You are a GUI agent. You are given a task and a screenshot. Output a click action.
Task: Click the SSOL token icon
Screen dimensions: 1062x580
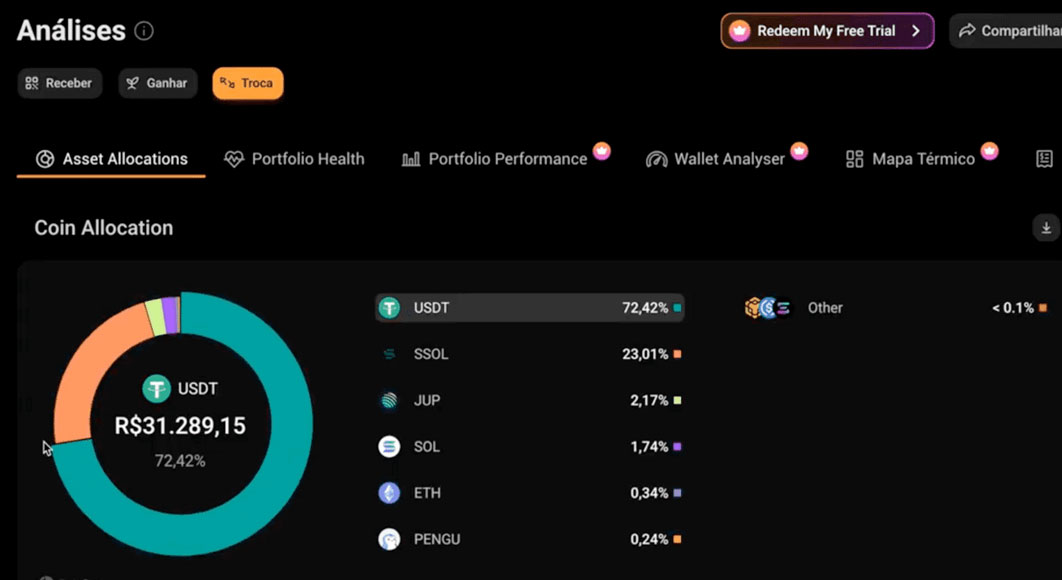click(389, 354)
